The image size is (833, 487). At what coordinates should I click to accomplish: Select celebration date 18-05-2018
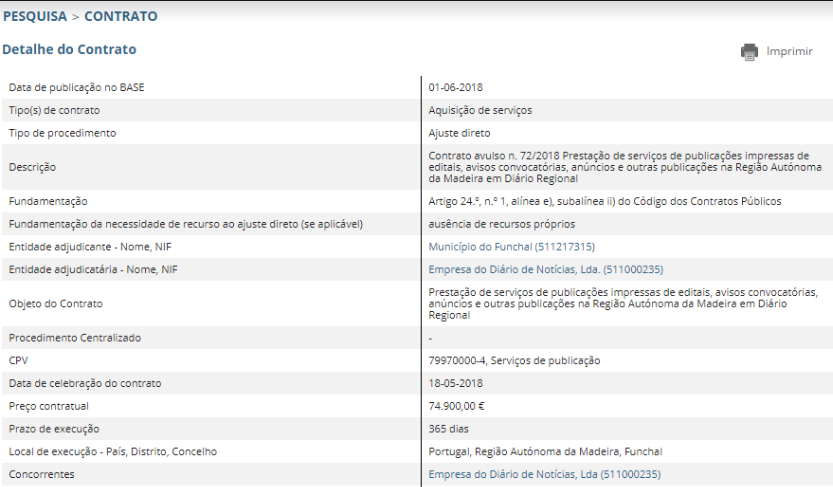click(455, 383)
